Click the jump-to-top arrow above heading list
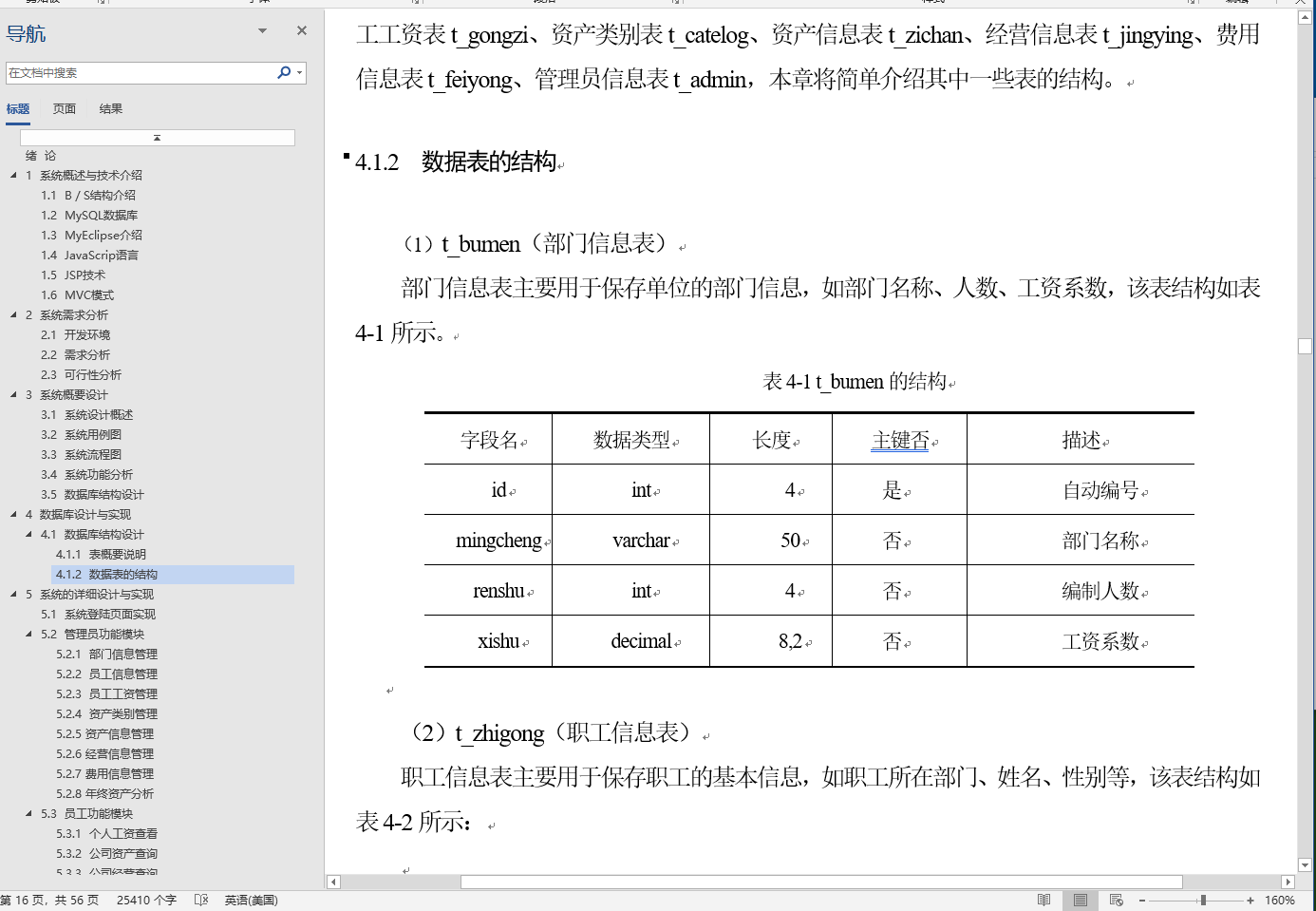The image size is (1316, 911). pos(157,136)
